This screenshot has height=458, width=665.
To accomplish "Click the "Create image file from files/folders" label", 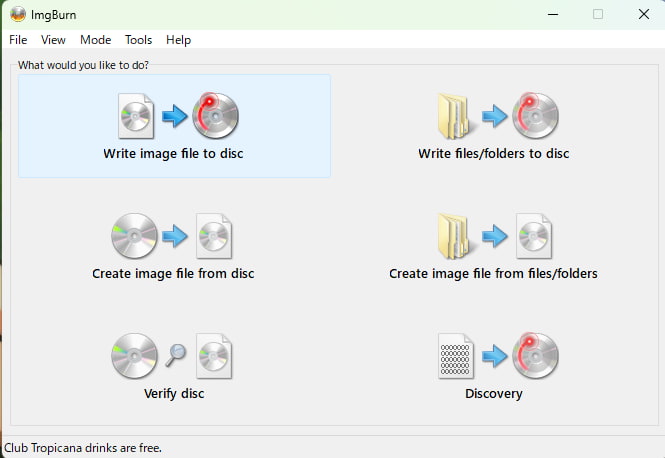I will 493,273.
